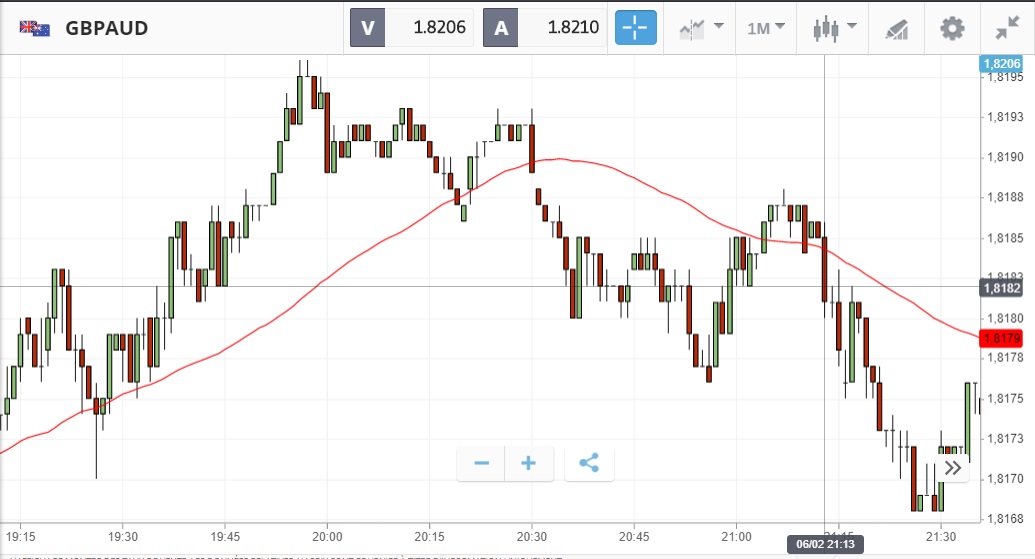Click the blue 1,8206 current price label
1035x559 pixels.
pos(1002,63)
